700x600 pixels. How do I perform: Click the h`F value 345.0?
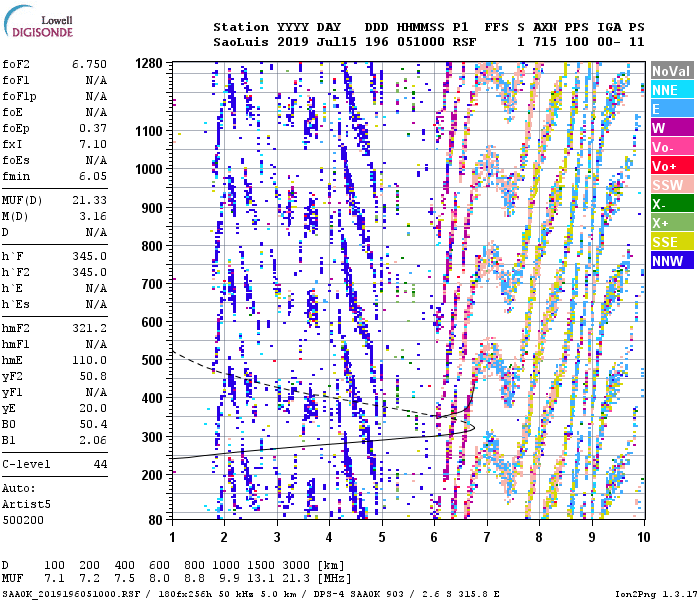[90, 256]
